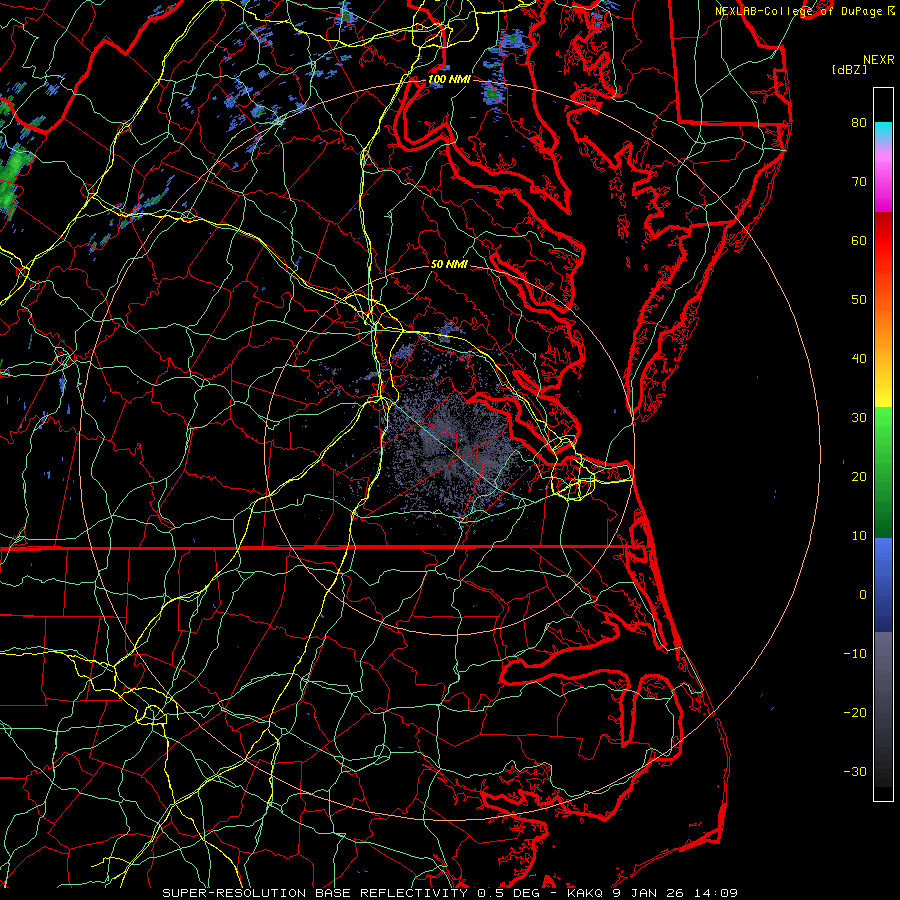Click the 70 dBZ scale value
The width and height of the screenshot is (900, 900).
(859, 182)
